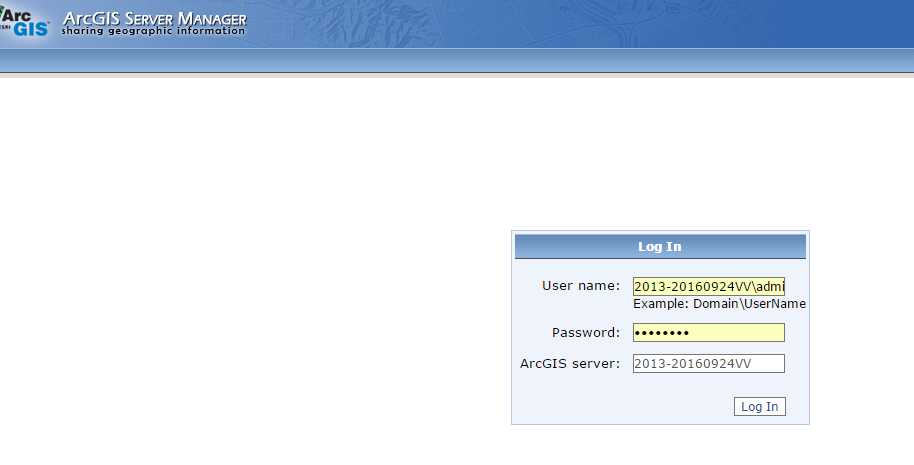Image resolution: width=914 pixels, height=465 pixels.
Task: Click the 'Example: Domain\UserName' hint text
Action: click(719, 304)
